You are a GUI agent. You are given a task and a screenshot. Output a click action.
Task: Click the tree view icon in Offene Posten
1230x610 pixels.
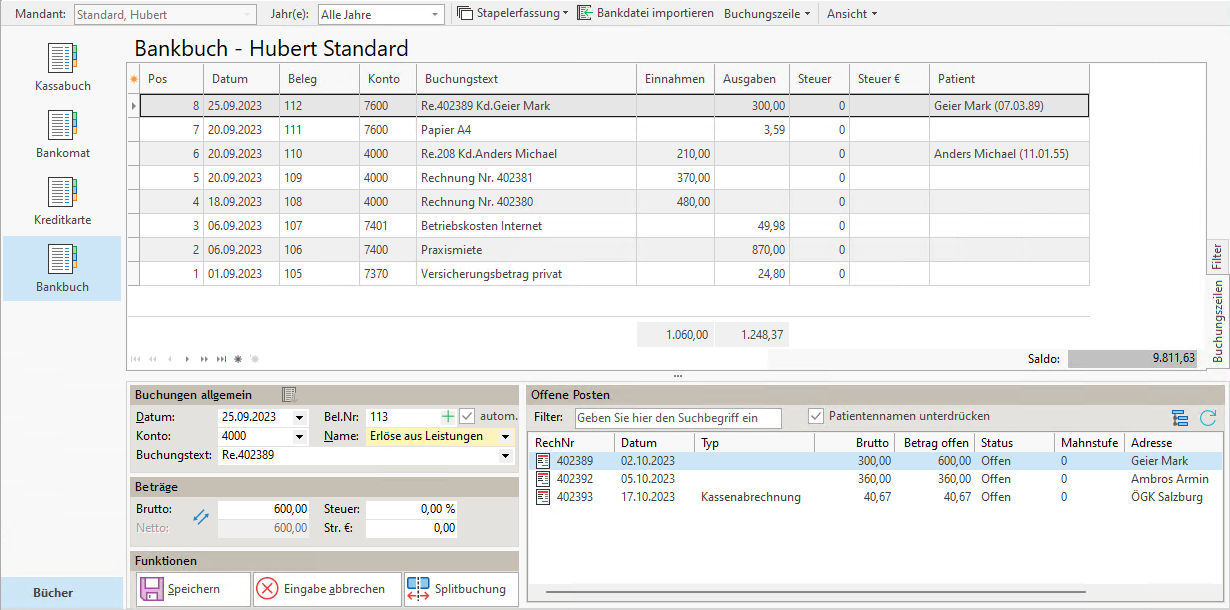[1181, 418]
